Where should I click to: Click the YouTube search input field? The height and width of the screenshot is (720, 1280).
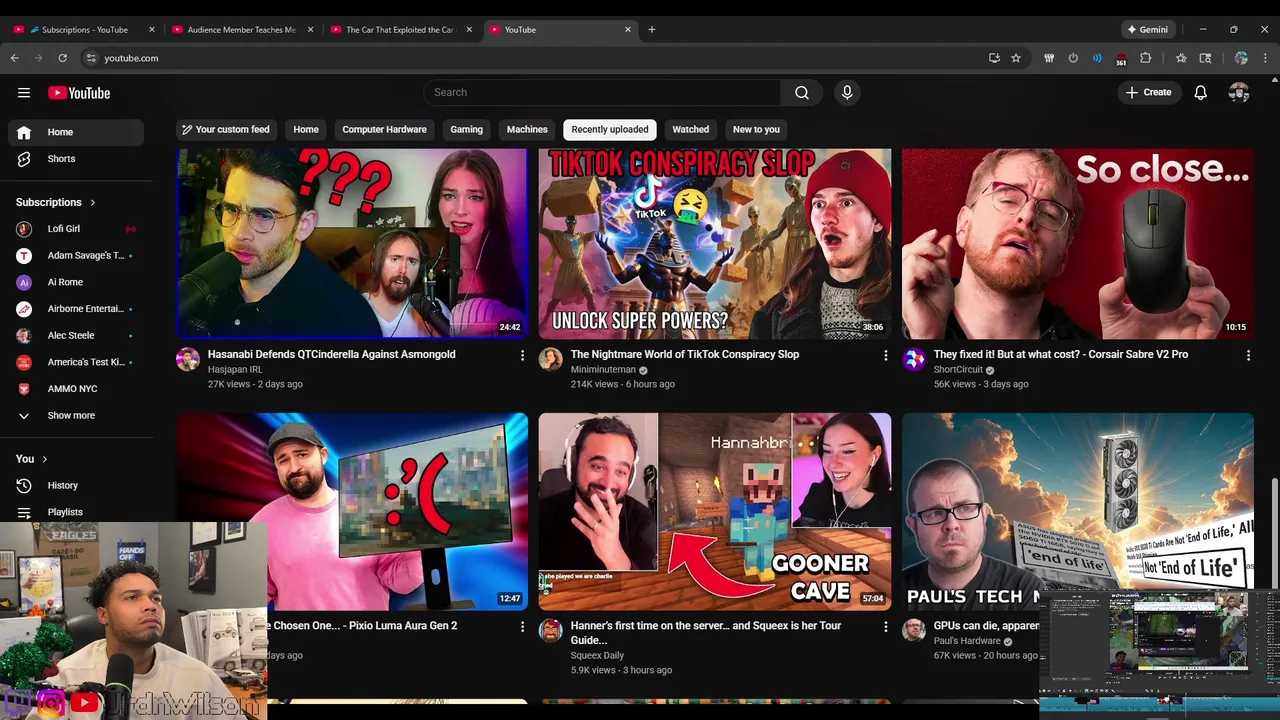pos(602,92)
